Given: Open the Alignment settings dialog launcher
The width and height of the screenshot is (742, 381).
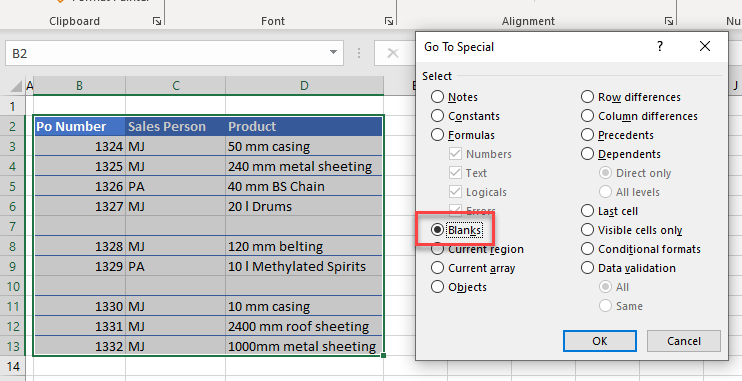Looking at the screenshot, I should (x=669, y=21).
